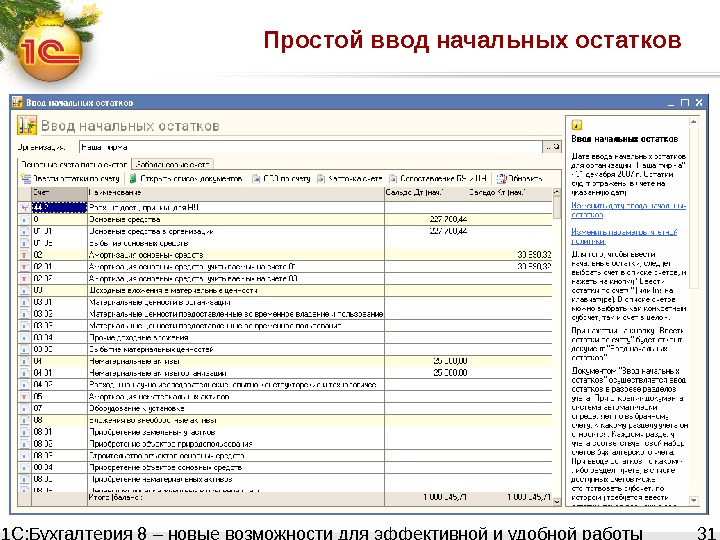The height and width of the screenshot is (540, 720).
Task: Click the form icon beside the 'Ввод начальных остатков' heading
Action: (x=27, y=125)
